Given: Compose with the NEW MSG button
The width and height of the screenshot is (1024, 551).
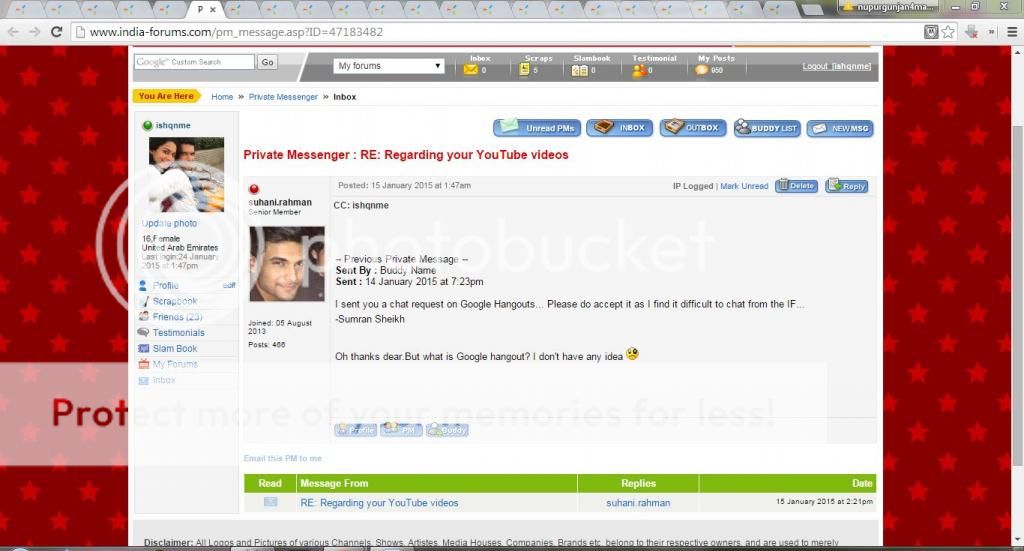Looking at the screenshot, I should [x=840, y=128].
